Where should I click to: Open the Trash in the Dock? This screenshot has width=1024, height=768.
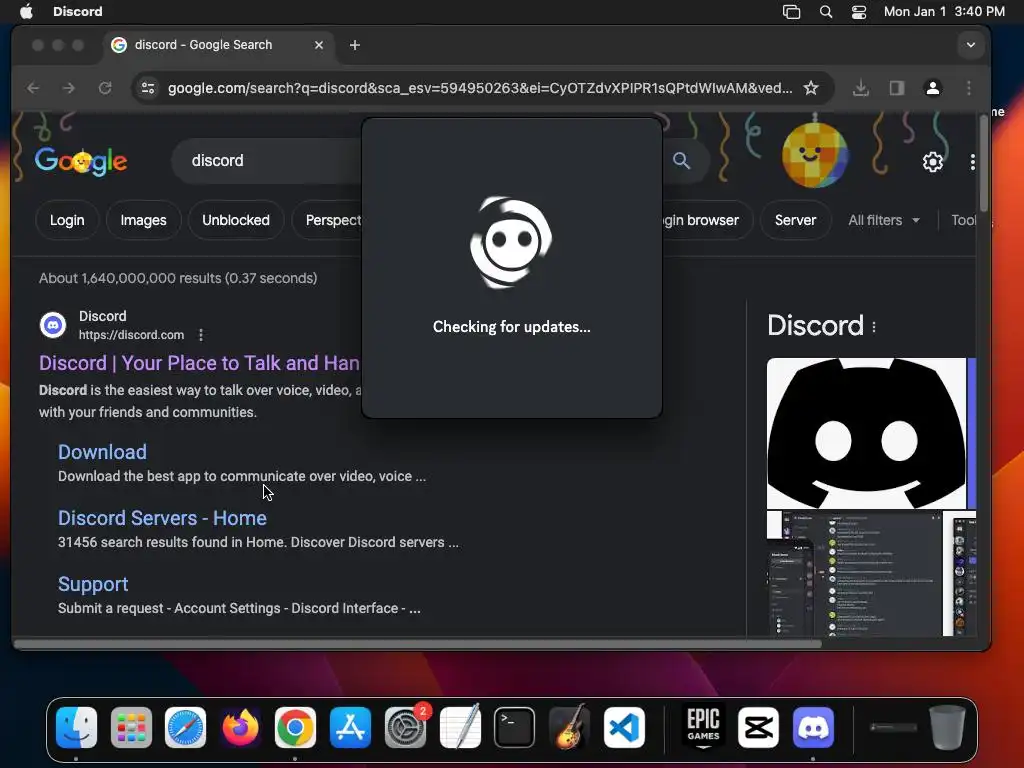pos(947,727)
